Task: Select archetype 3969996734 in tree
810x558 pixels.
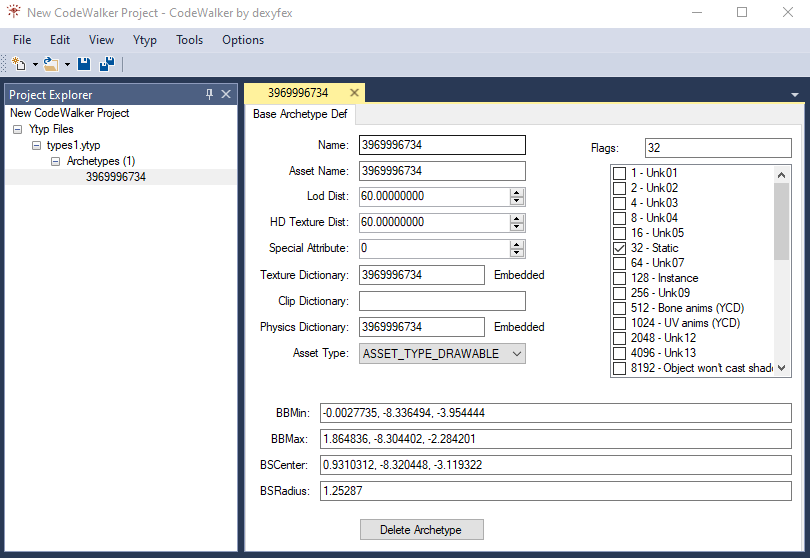Action: point(116,177)
